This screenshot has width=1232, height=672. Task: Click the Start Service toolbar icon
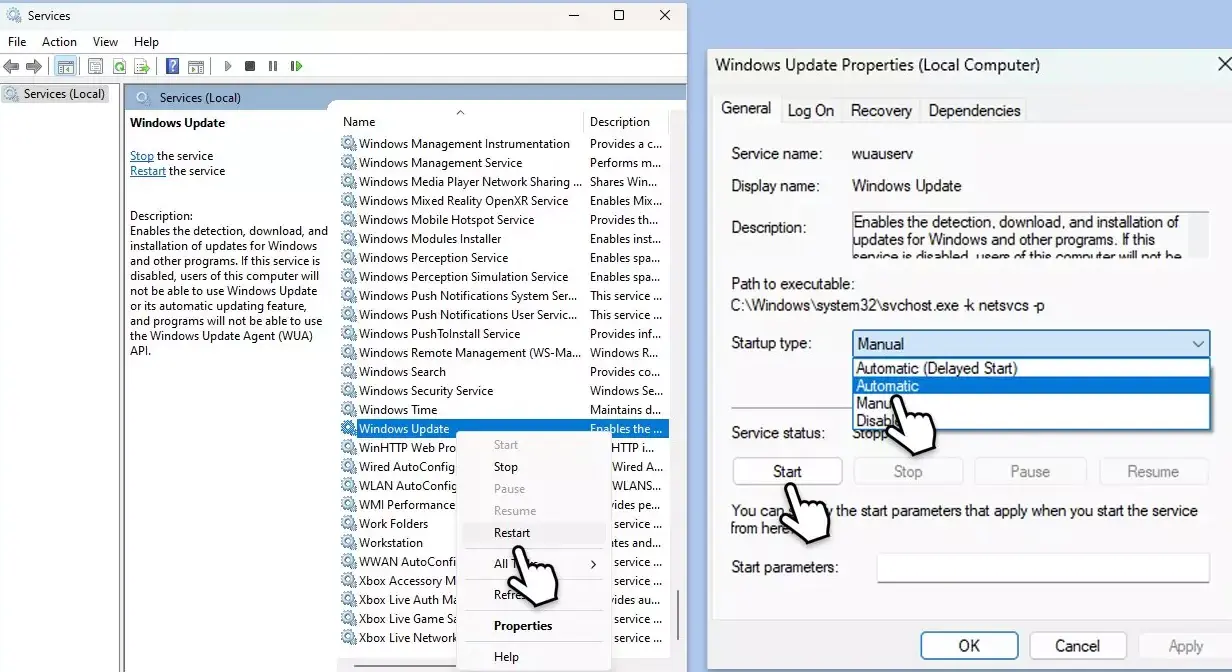pos(228,66)
